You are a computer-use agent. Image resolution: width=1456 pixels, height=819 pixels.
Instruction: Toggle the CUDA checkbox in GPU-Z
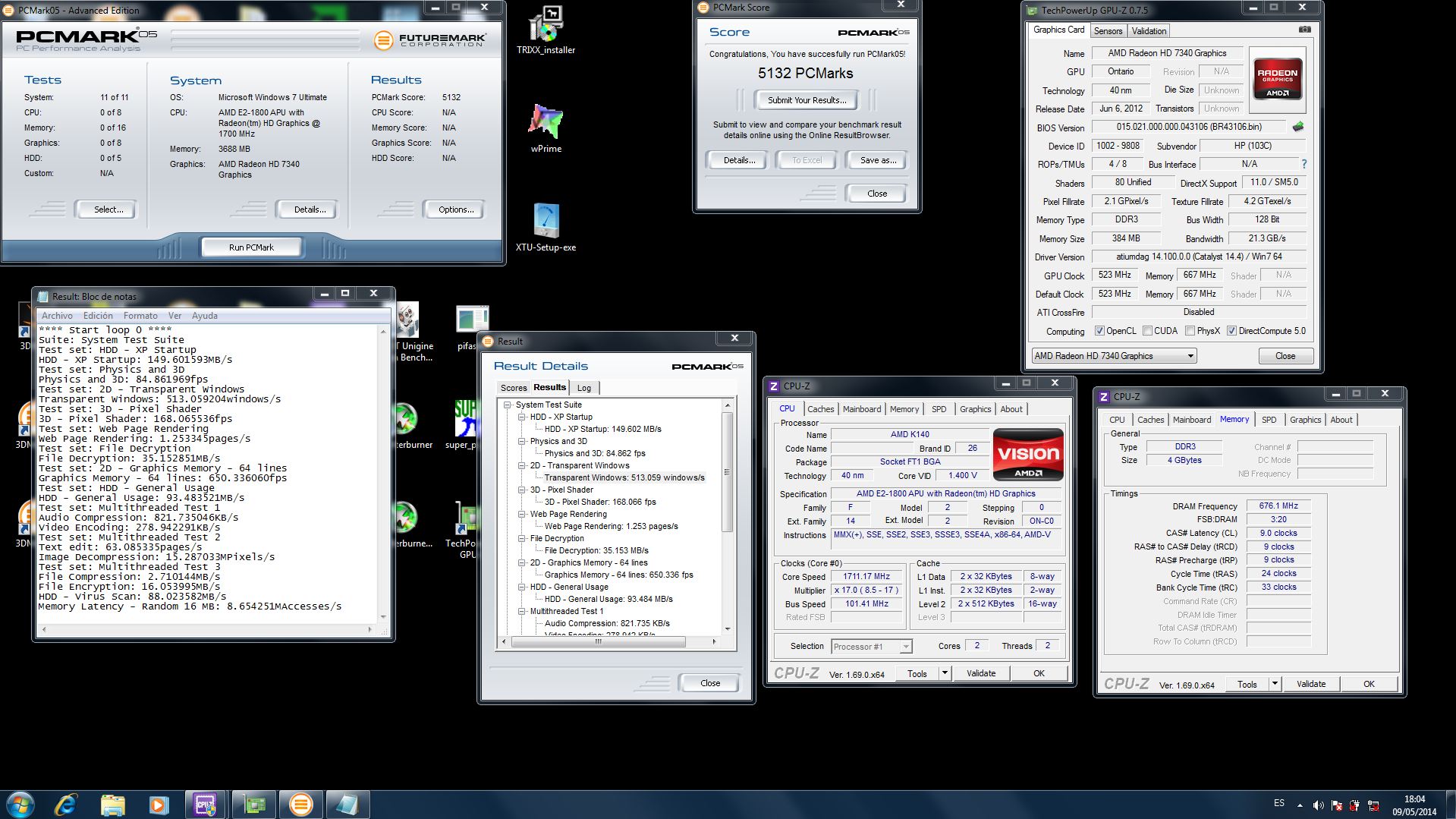pos(1147,331)
